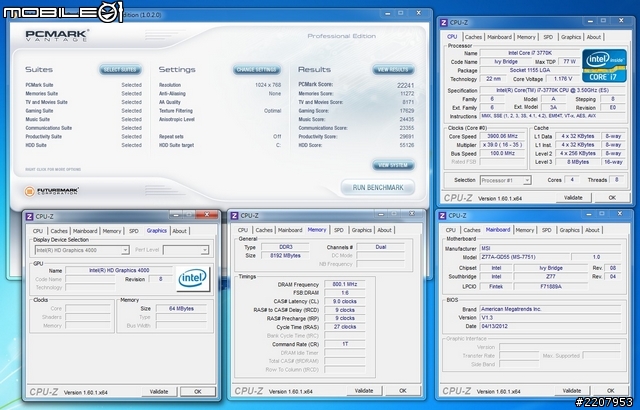Open the Perf Level dropdown
The width and height of the screenshot is (640, 410).
[186, 250]
